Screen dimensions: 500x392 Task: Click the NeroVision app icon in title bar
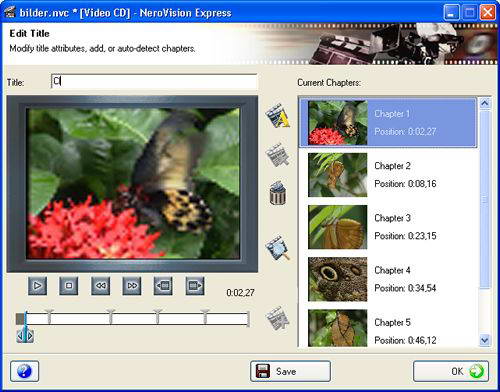(x=10, y=12)
